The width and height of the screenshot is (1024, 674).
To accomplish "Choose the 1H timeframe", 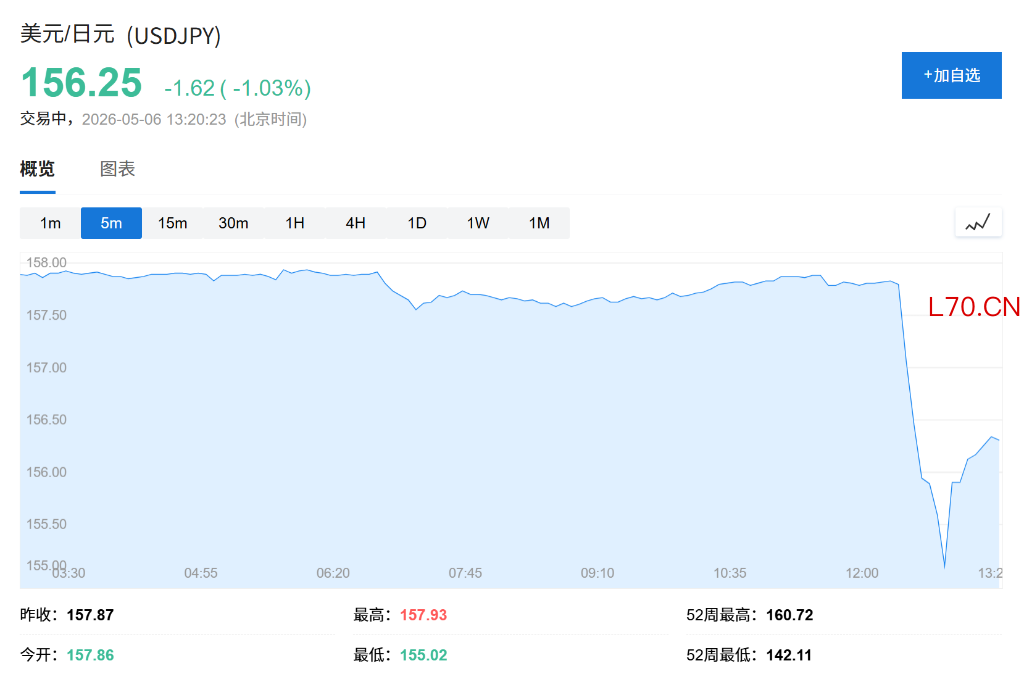I will (x=295, y=223).
